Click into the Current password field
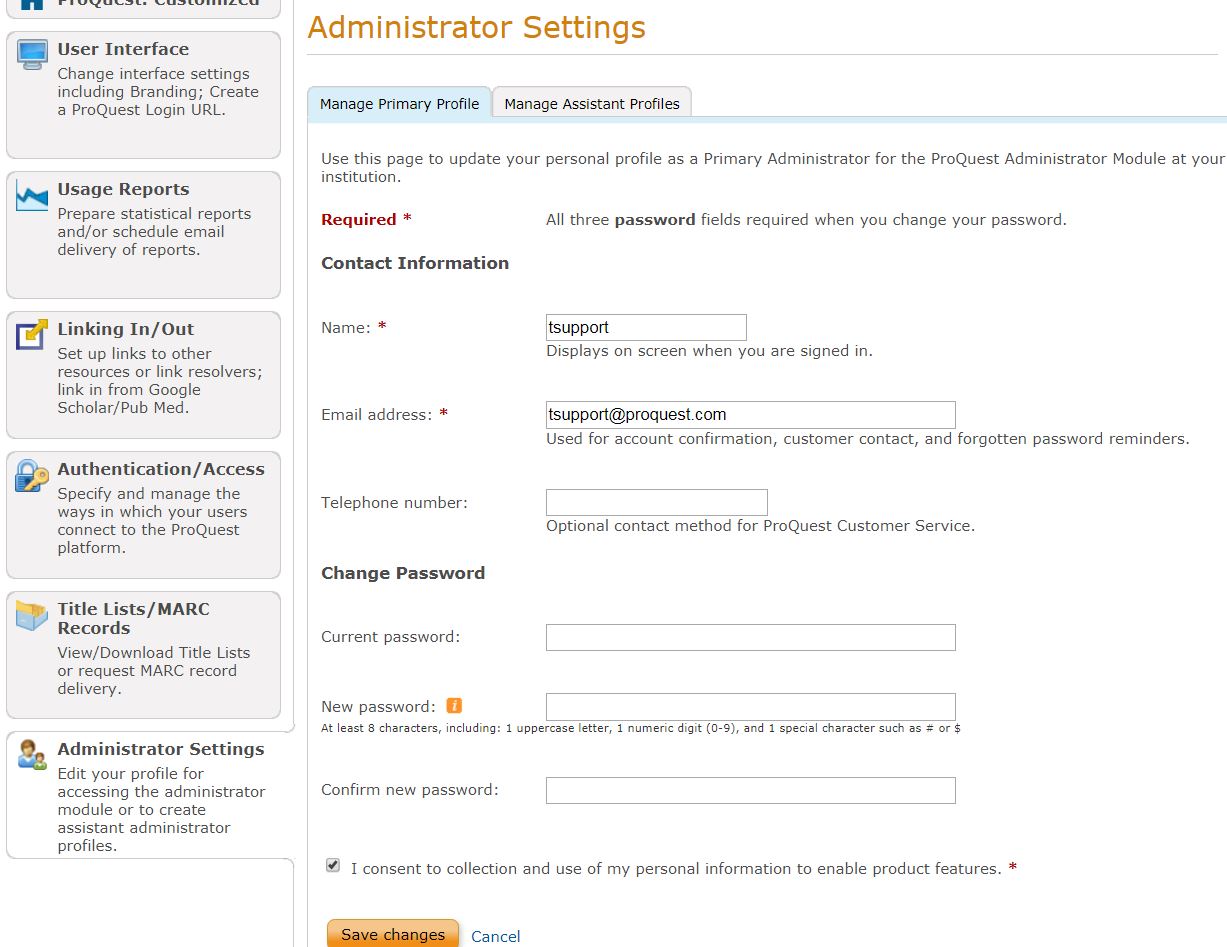 (x=751, y=637)
